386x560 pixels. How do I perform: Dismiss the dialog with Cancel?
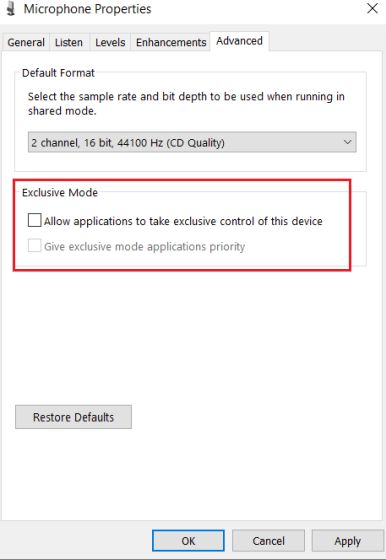pos(268,541)
